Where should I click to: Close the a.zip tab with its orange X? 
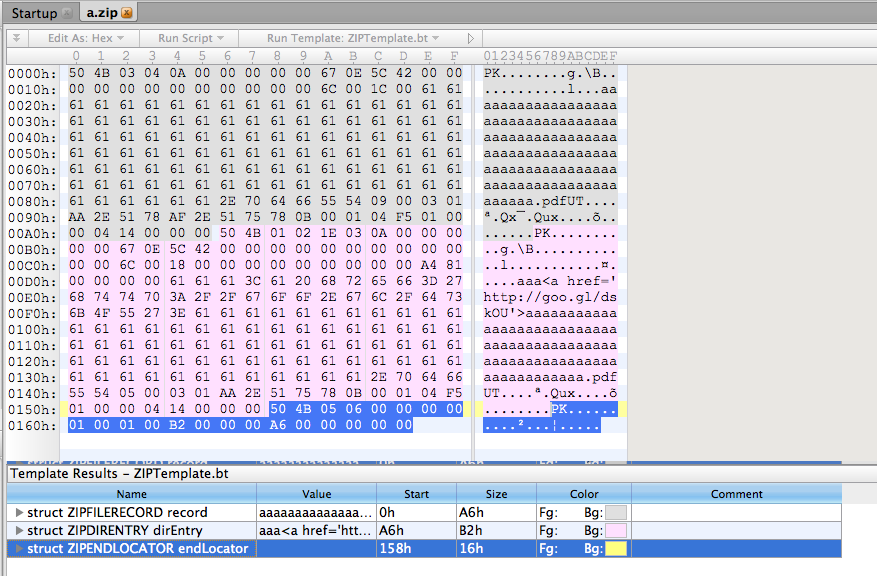click(x=127, y=12)
